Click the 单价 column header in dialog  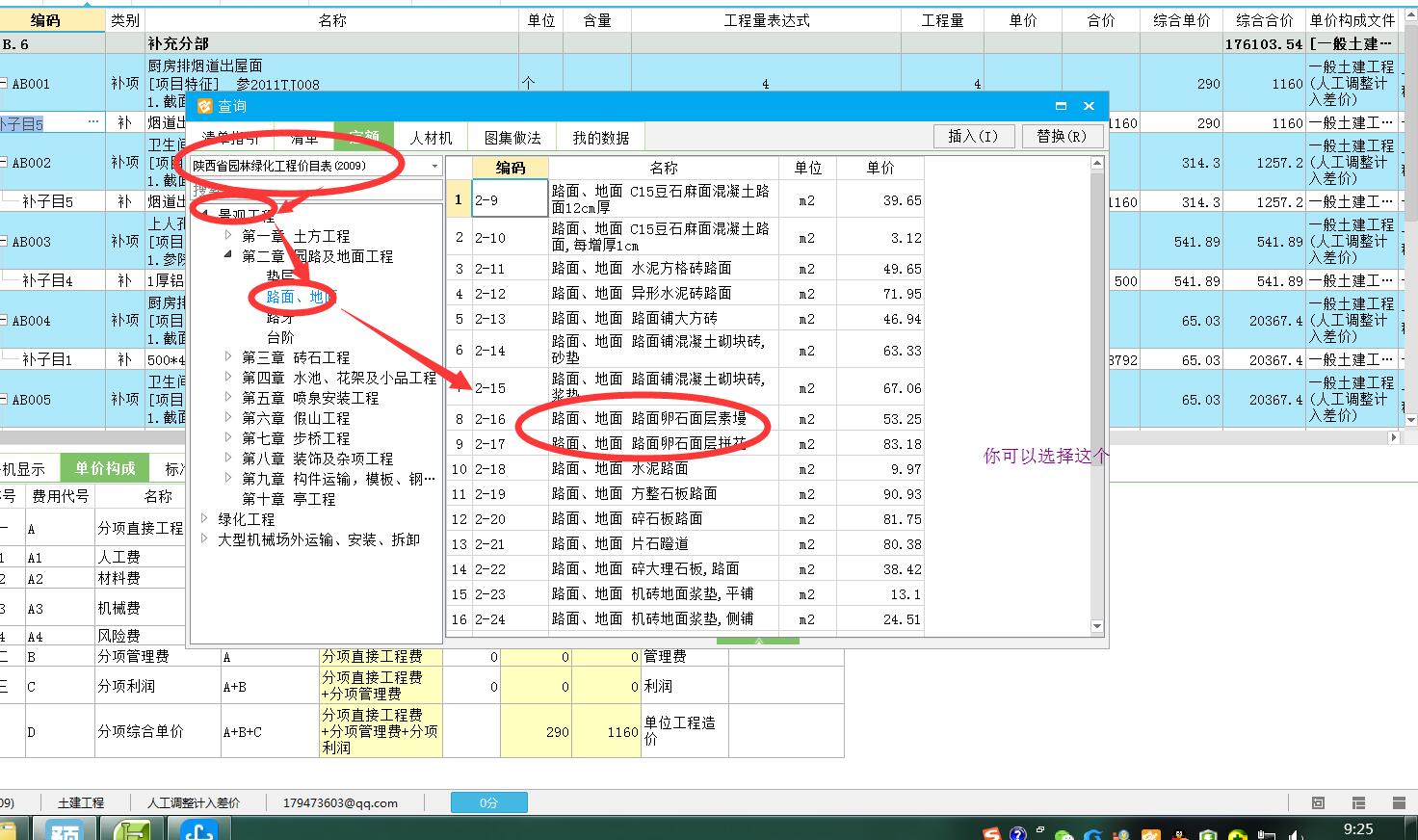coord(880,168)
